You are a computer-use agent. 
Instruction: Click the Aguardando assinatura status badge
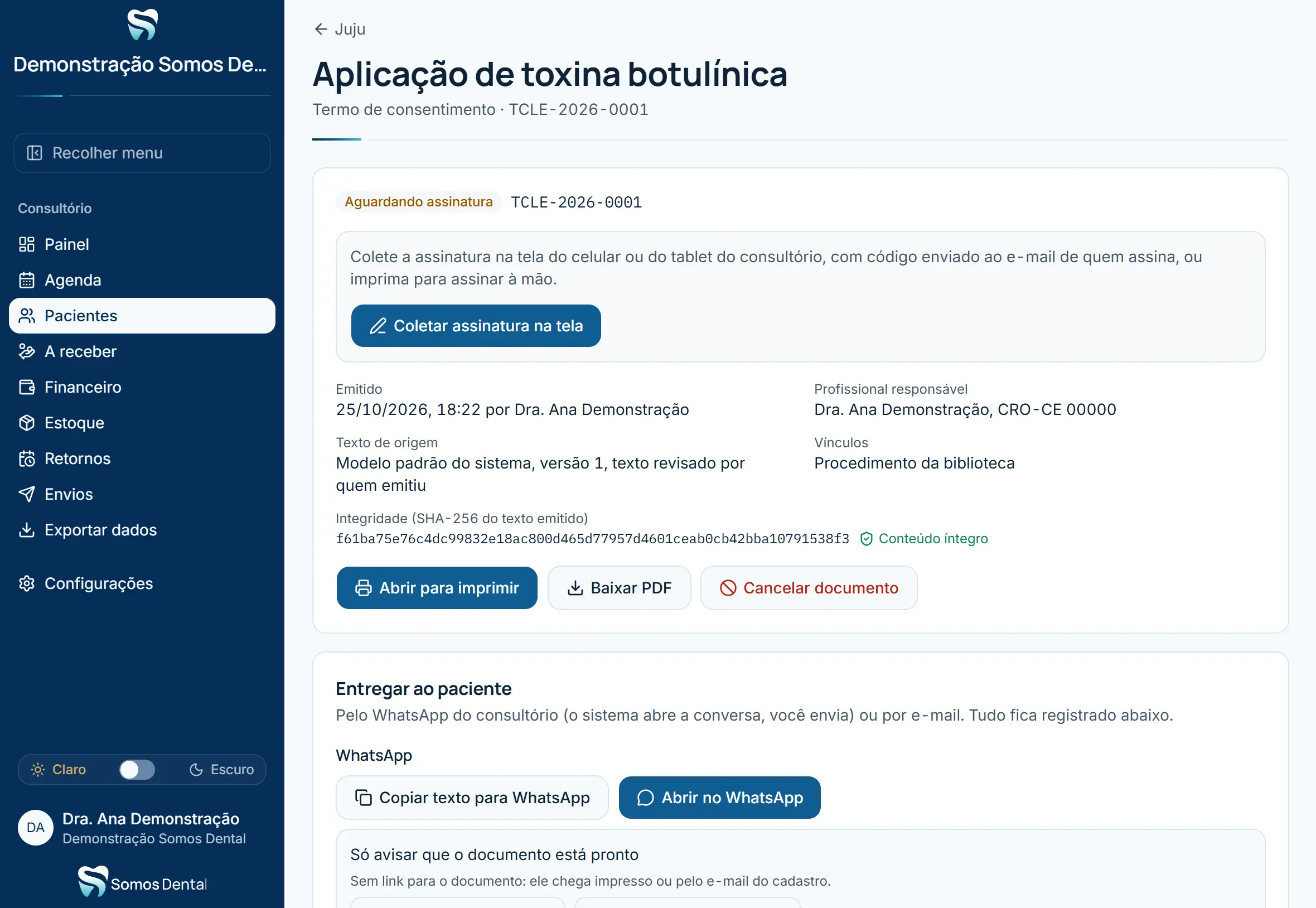(419, 202)
